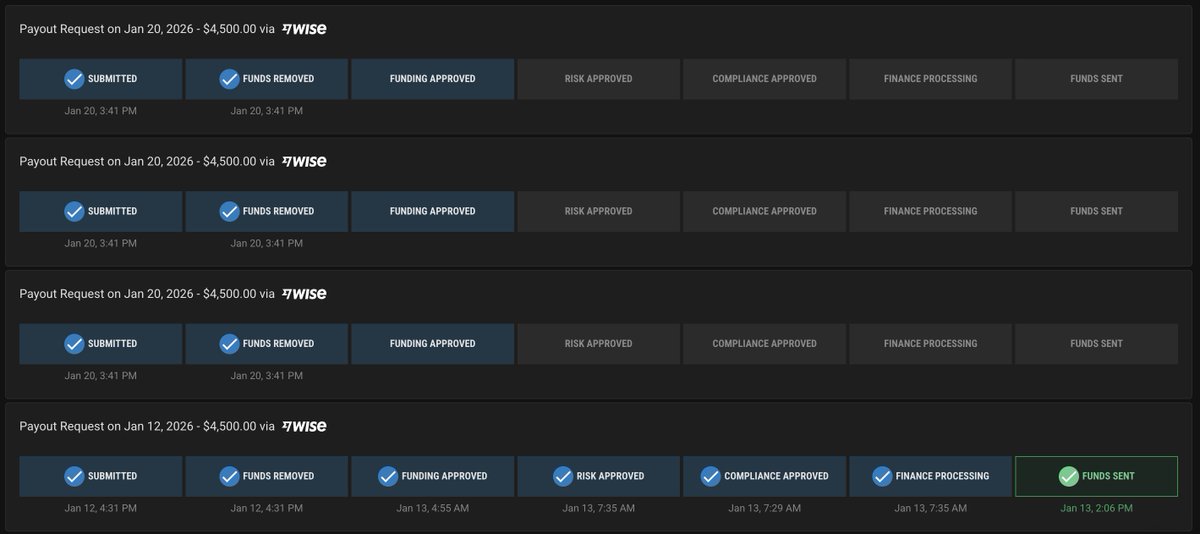Image resolution: width=1200 pixels, height=534 pixels.
Task: Click the 'Jan 13, 4:55 AM' timestamp
Action: 433,508
